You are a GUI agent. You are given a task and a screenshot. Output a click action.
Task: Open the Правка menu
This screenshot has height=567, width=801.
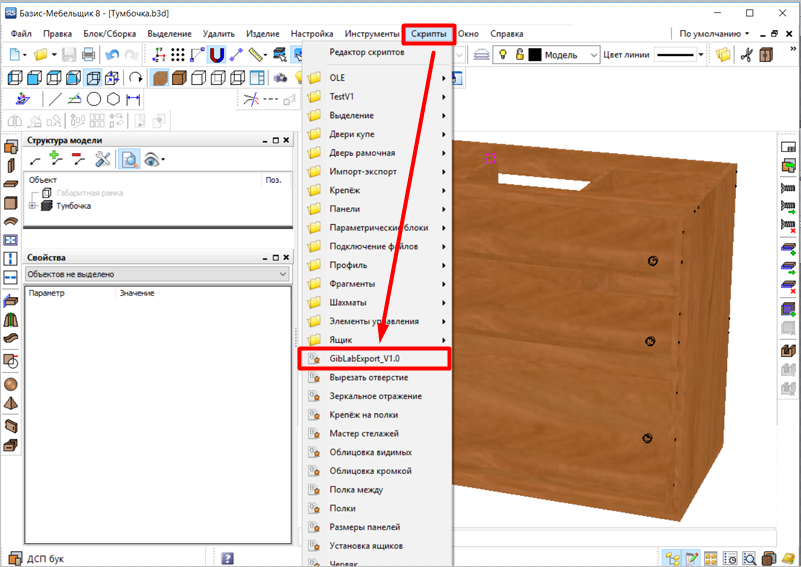tap(57, 34)
